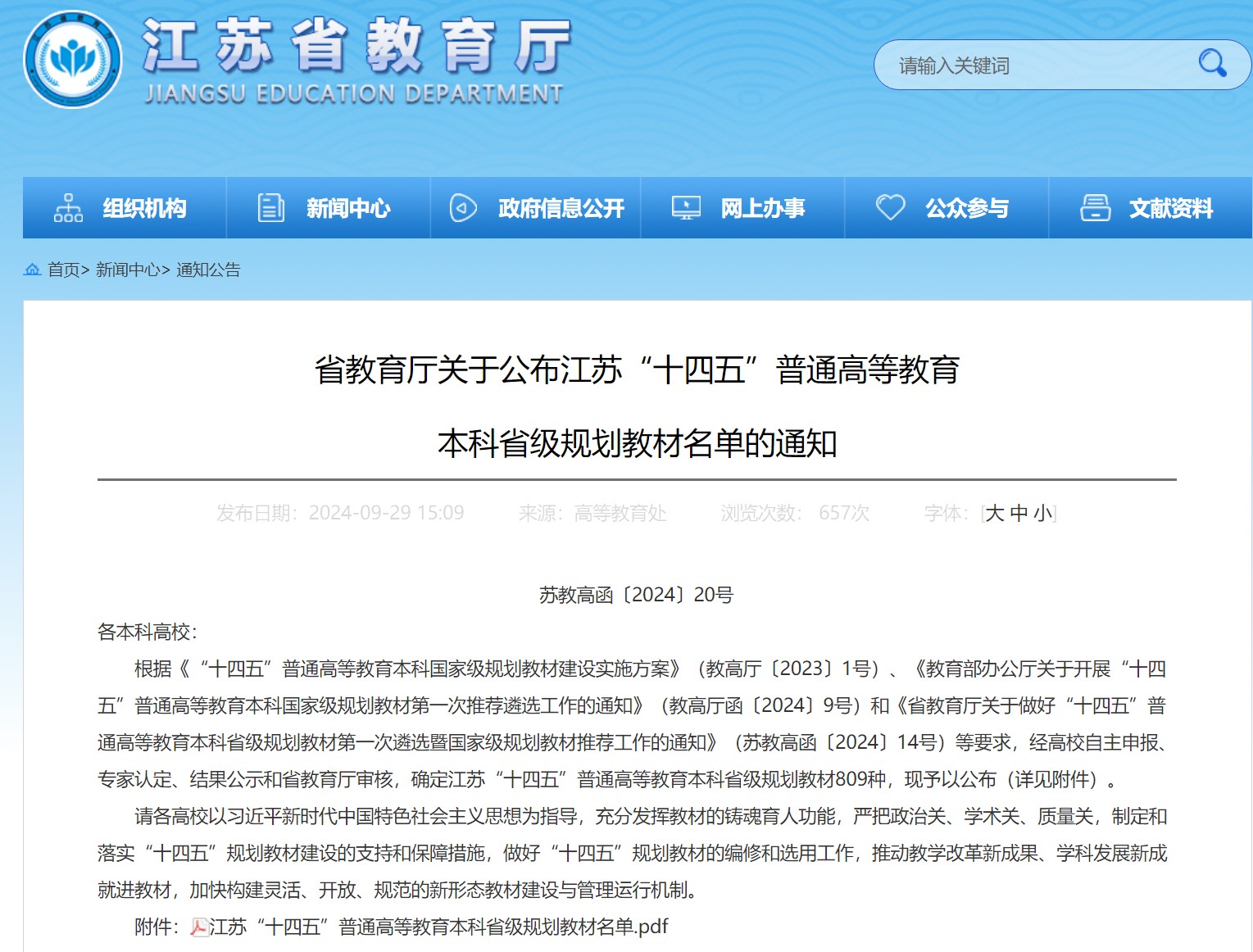Viewport: 1253px width, 952px height.
Task: Click the 组织机构 hierarchy icon
Action: 68,208
